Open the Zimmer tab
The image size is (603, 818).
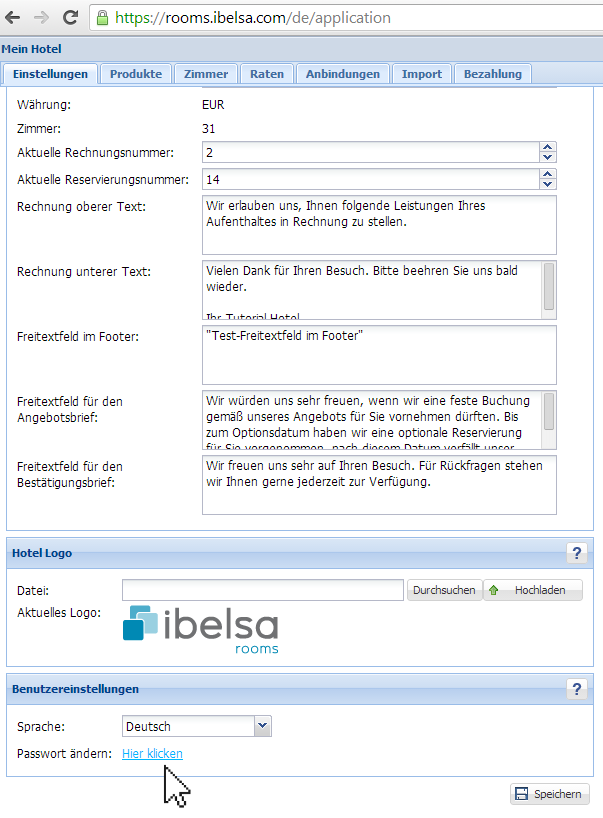(x=206, y=74)
